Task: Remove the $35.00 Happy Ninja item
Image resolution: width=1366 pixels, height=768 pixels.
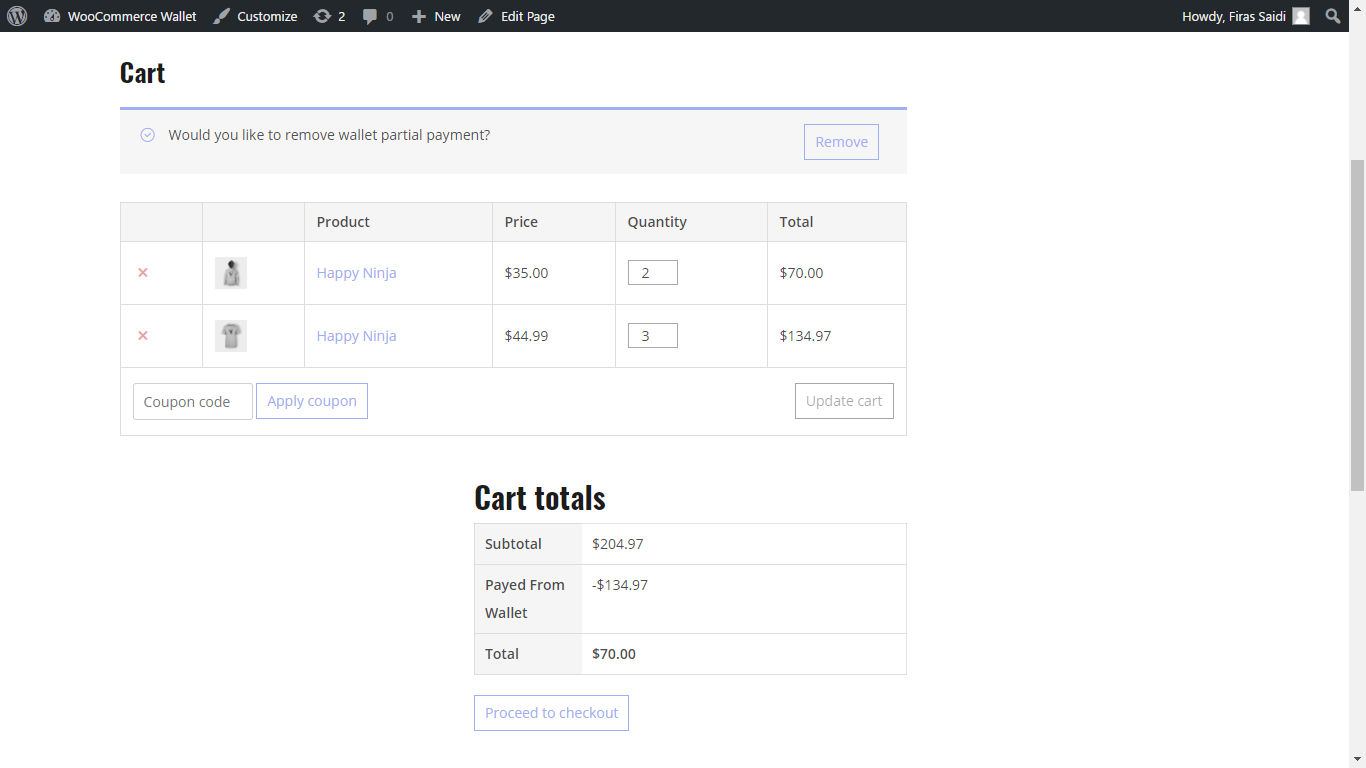Action: 143,273
